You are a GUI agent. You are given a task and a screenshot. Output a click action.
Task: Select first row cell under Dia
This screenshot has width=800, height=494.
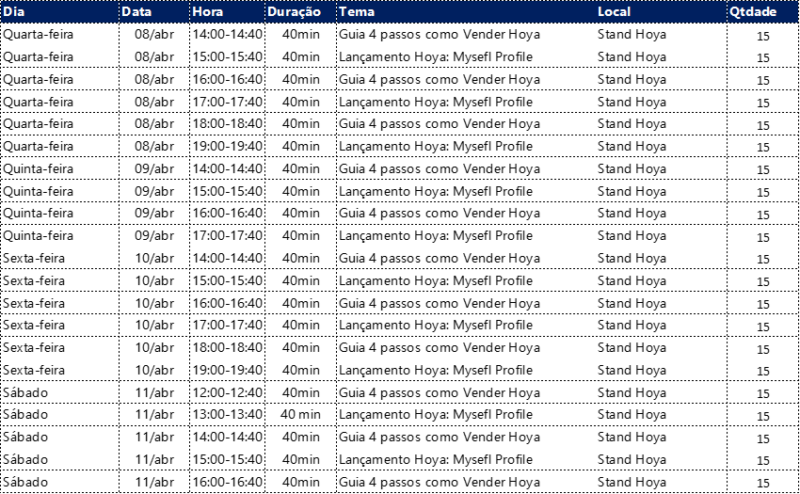point(59,45)
